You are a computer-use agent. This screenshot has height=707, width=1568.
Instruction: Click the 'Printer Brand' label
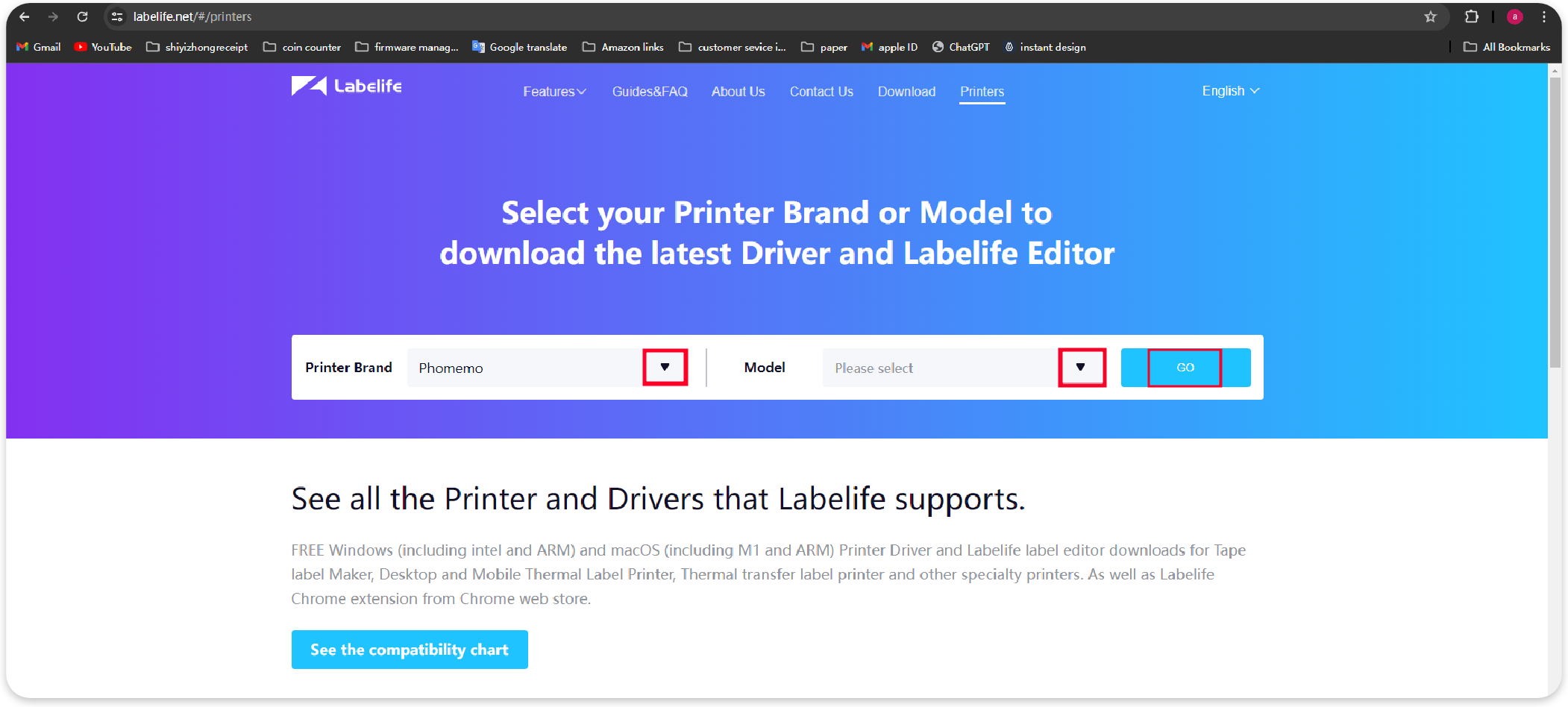(x=348, y=368)
